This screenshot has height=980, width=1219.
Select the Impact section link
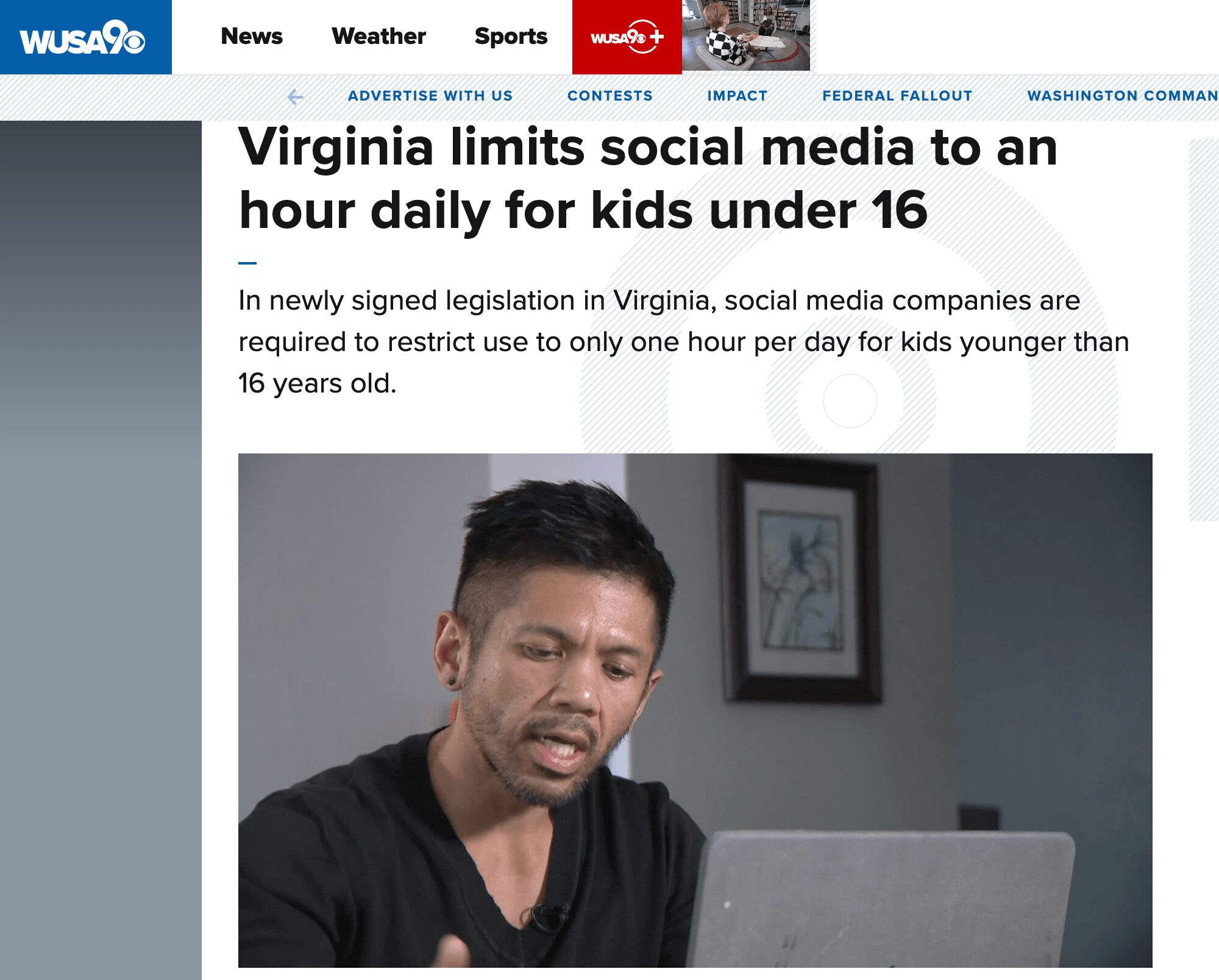[737, 96]
